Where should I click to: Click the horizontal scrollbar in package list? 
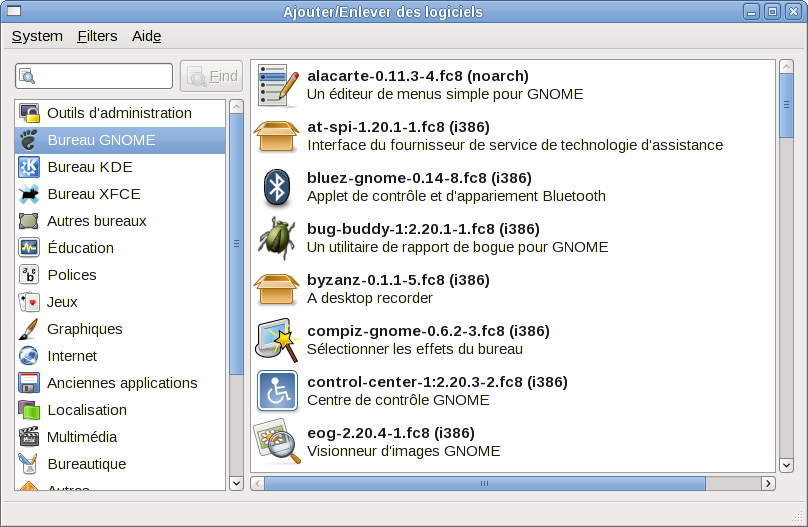(484, 483)
